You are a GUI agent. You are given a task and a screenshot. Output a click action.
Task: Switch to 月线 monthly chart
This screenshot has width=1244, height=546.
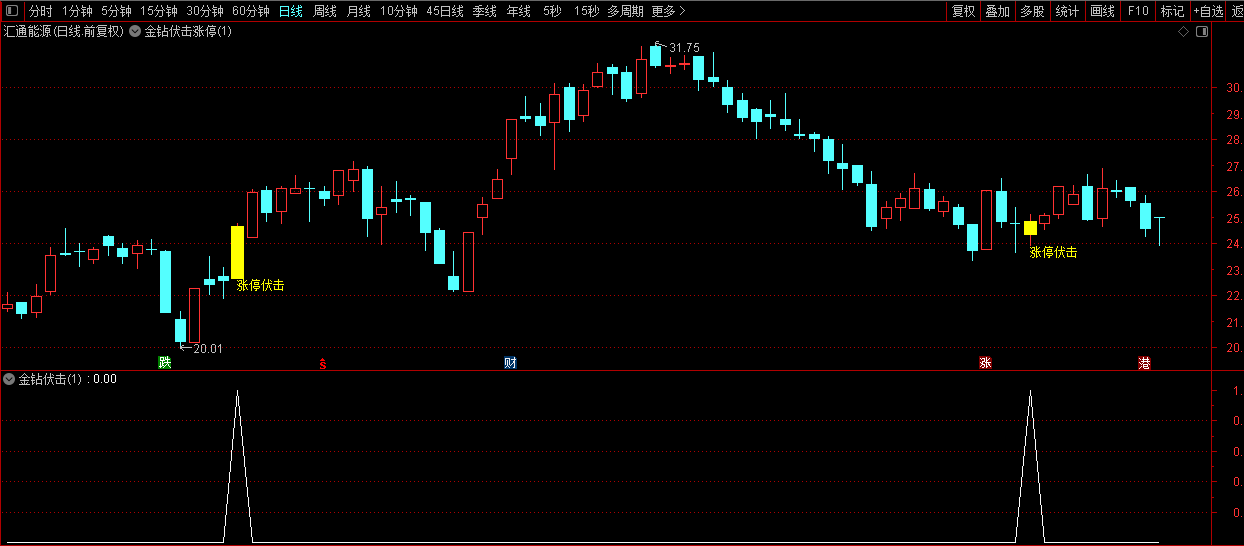(x=358, y=11)
